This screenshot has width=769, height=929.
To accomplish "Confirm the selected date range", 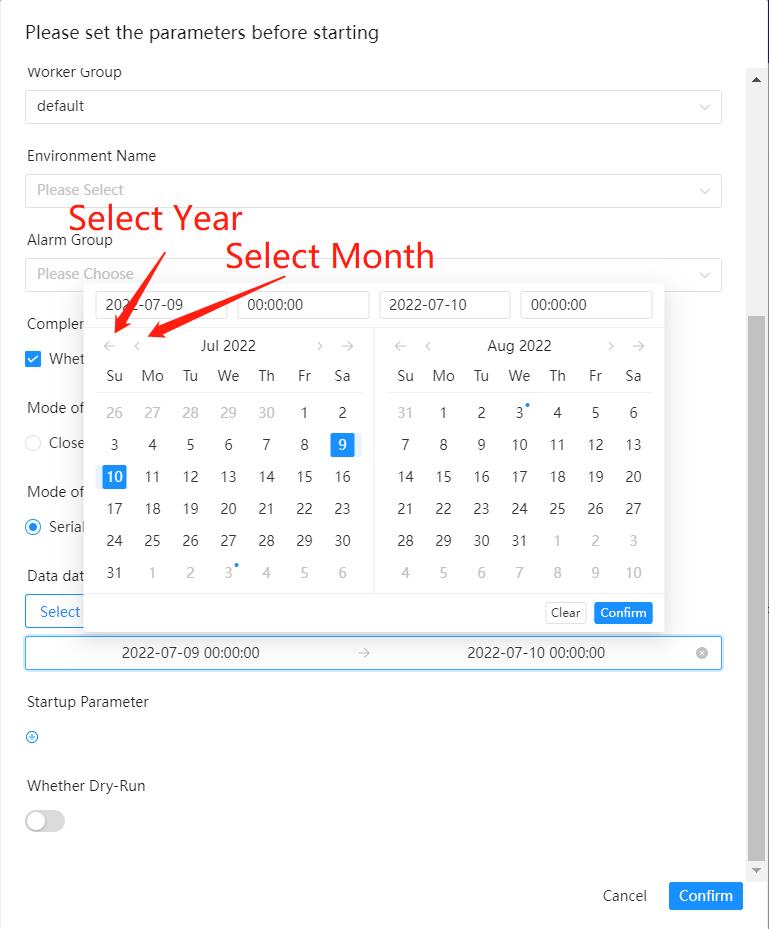I will point(623,613).
